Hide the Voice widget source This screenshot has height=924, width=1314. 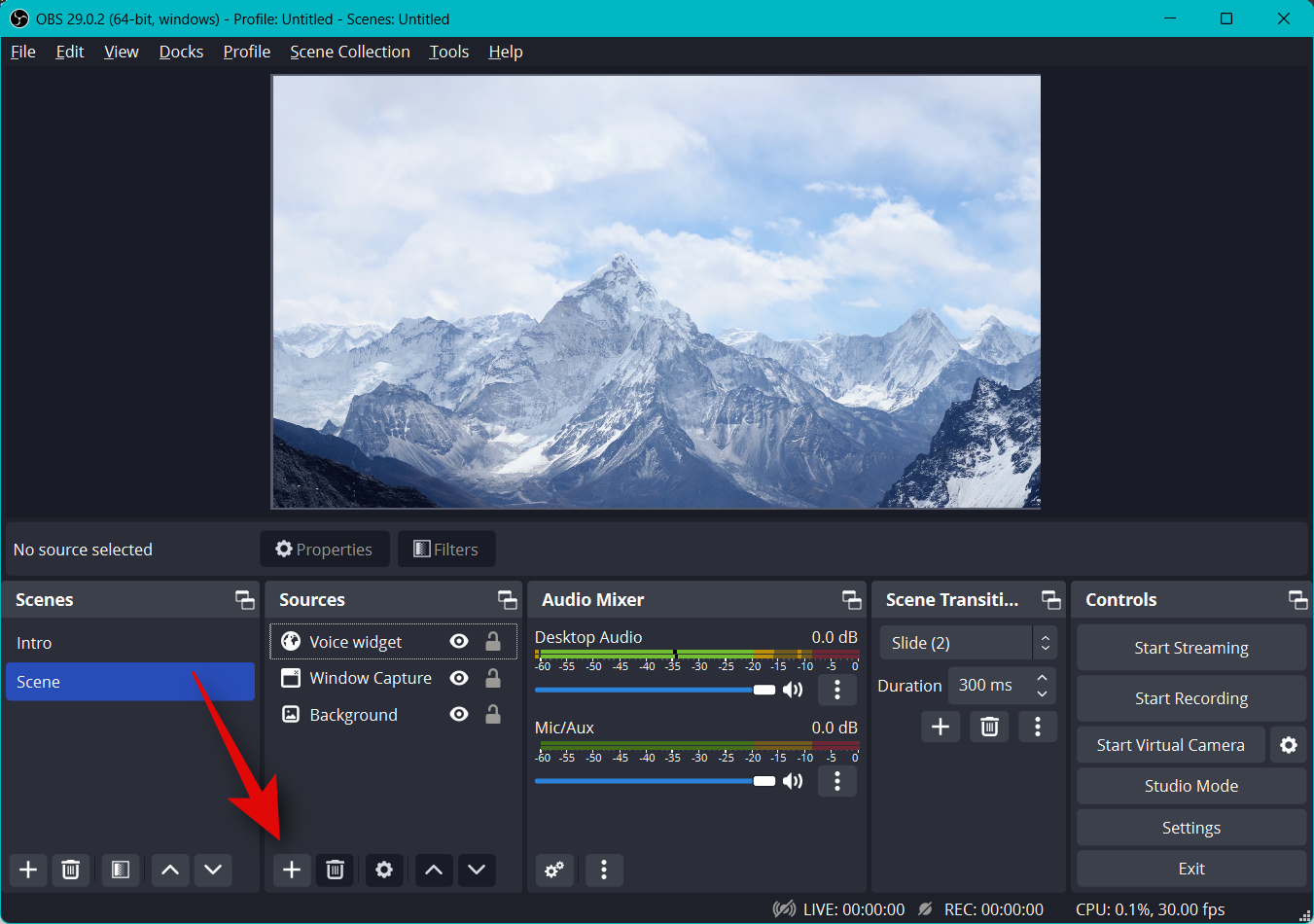(x=459, y=641)
